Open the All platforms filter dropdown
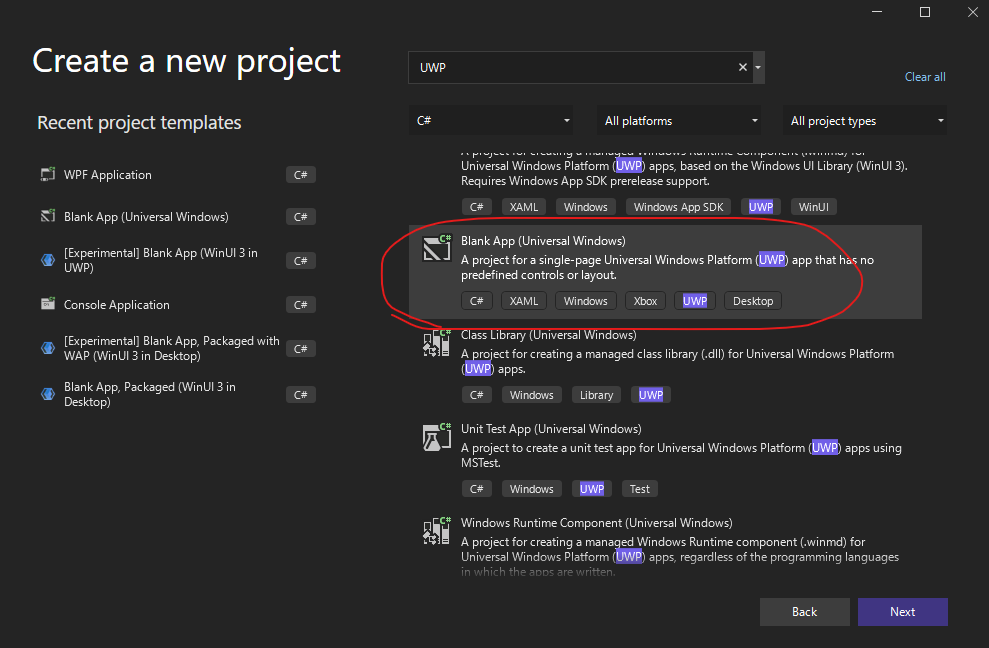This screenshot has height=648, width=989. coord(679,120)
